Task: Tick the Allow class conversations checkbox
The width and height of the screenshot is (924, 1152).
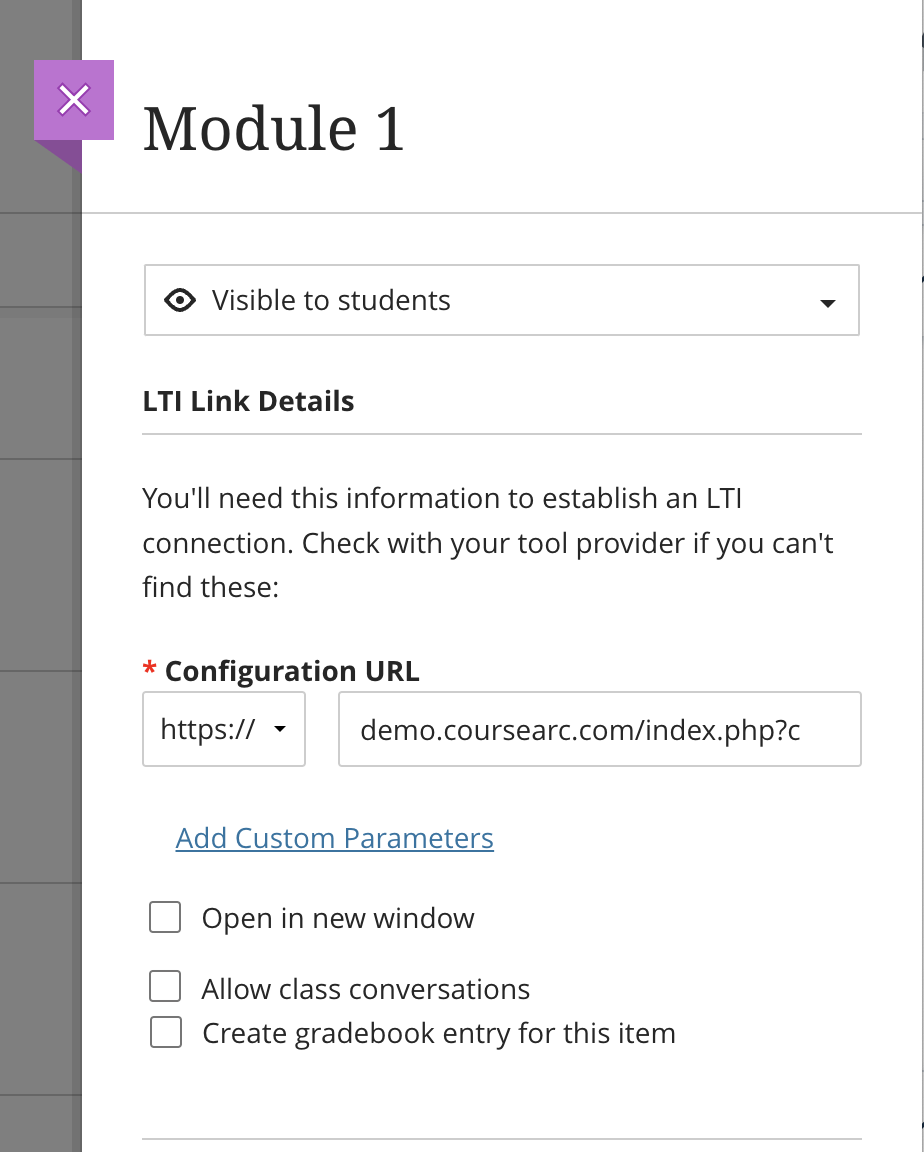Action: pyautogui.click(x=165, y=988)
